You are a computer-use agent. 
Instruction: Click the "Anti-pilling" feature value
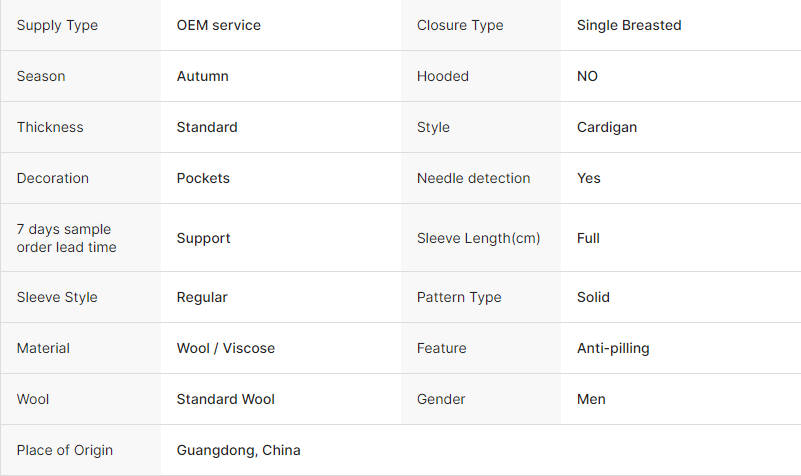coord(612,348)
